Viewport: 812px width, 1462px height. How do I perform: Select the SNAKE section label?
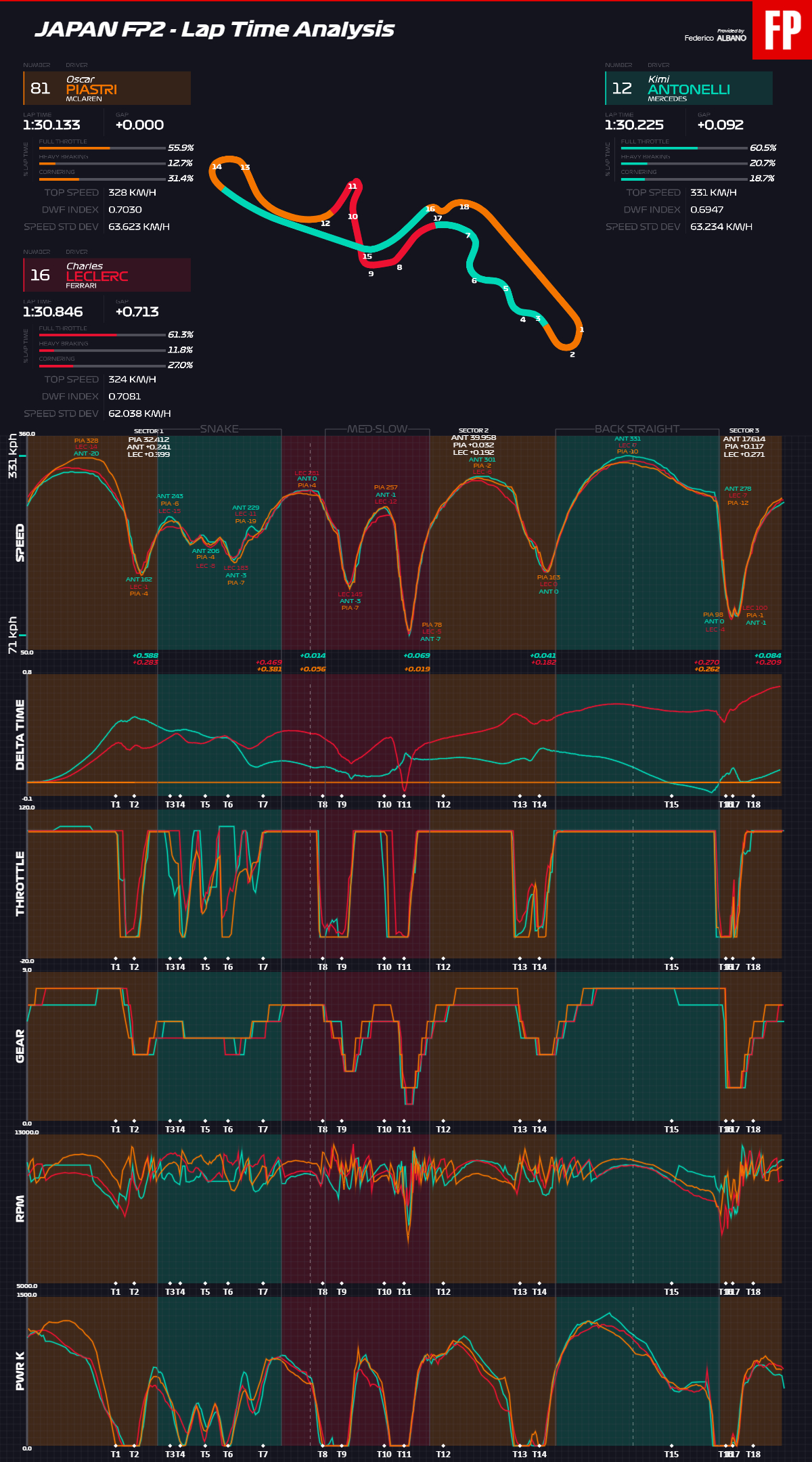click(219, 429)
